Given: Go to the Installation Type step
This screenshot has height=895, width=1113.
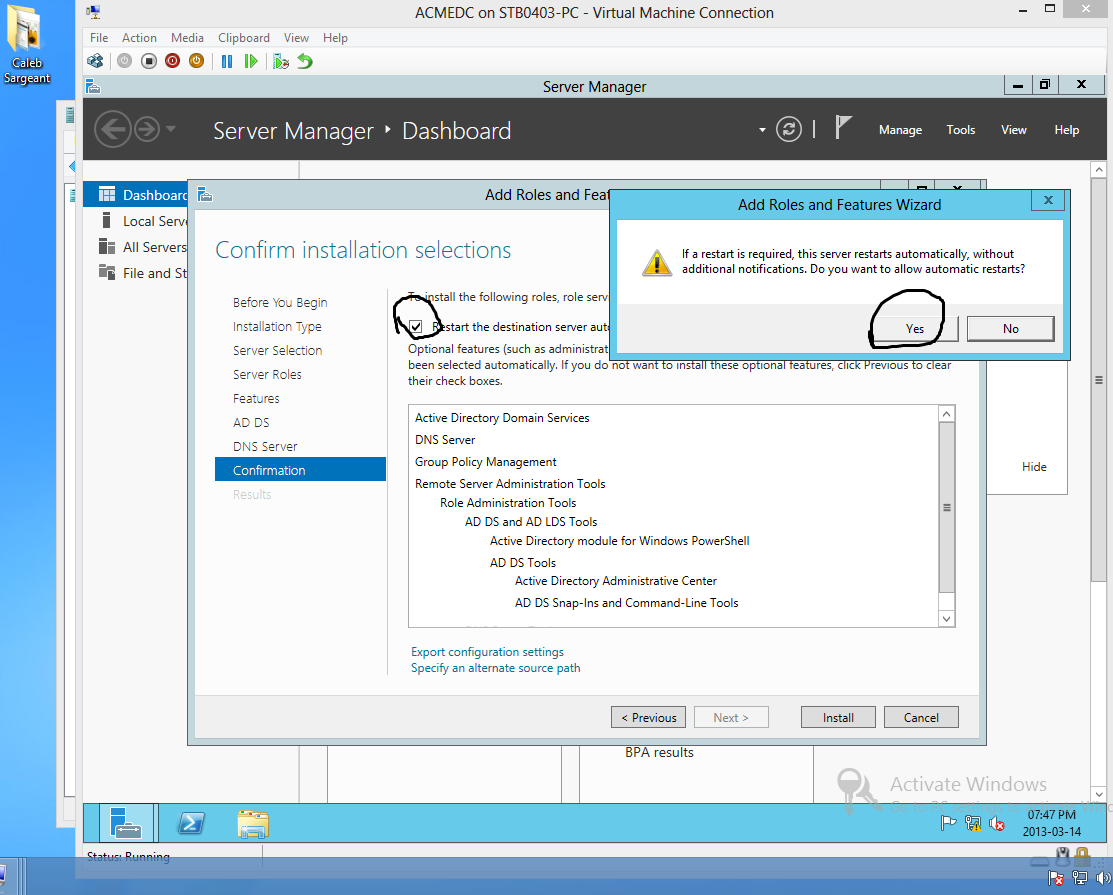Looking at the screenshot, I should (277, 326).
